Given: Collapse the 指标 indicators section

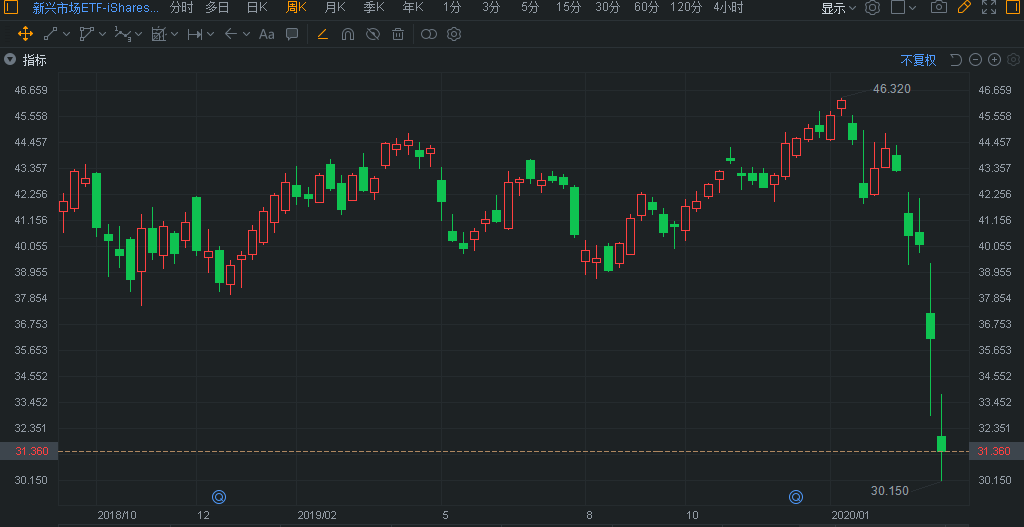Looking at the screenshot, I should tap(10, 60).
